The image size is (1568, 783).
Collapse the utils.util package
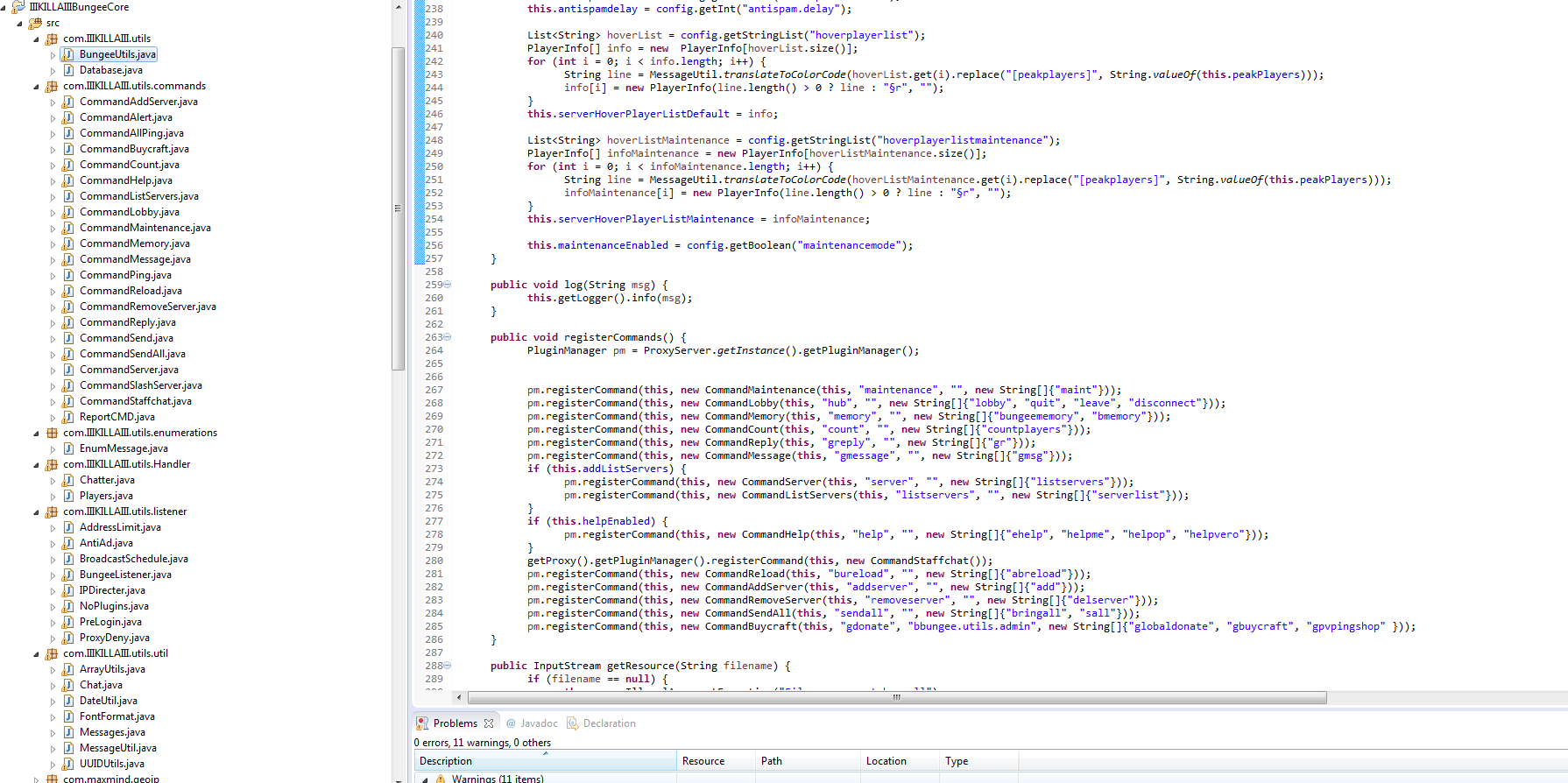tap(36, 654)
